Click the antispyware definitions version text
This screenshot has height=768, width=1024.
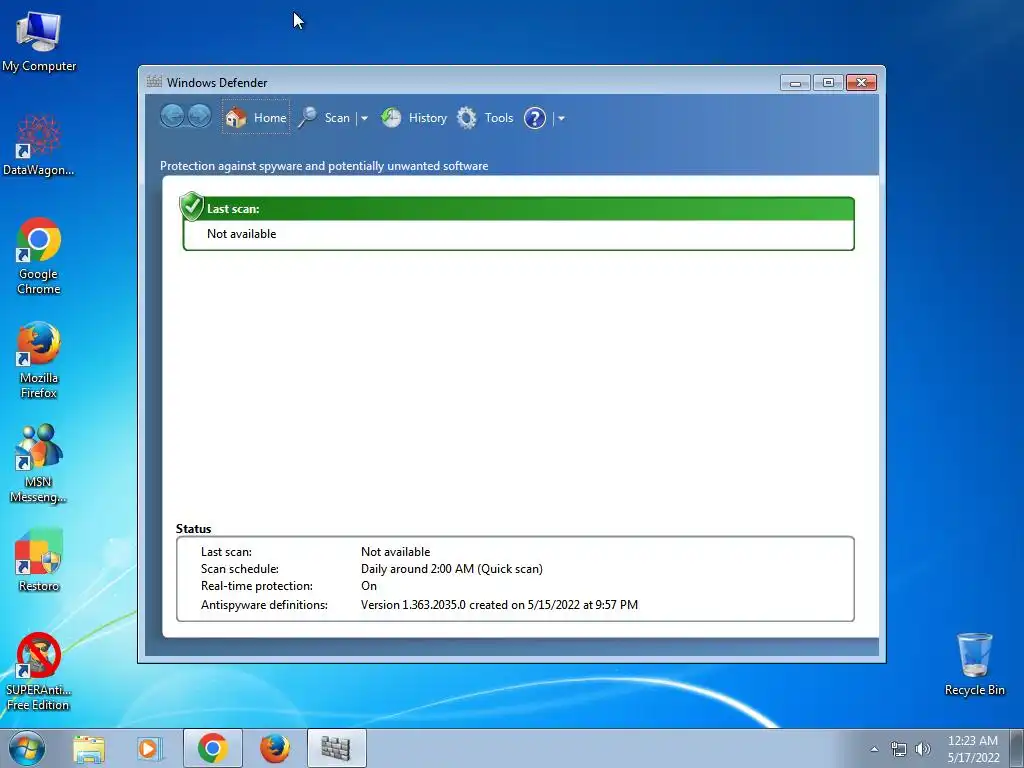click(500, 605)
